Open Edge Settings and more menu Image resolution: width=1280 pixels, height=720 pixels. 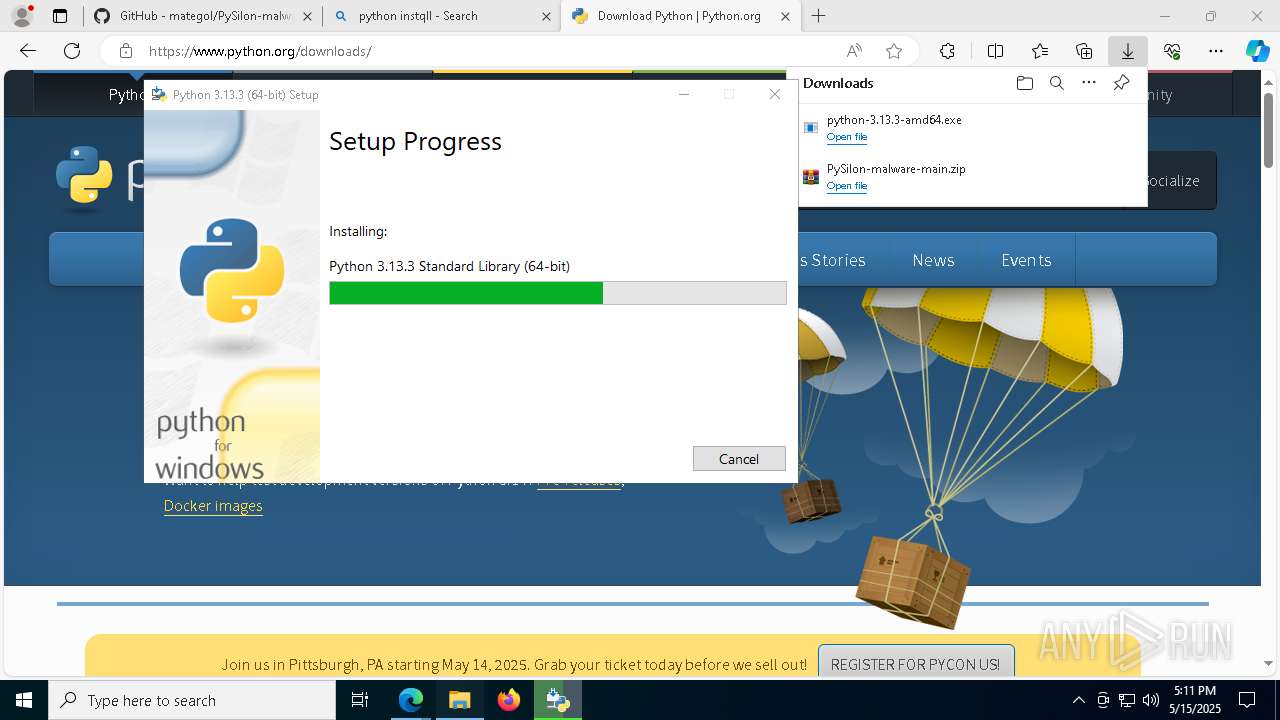1216,51
